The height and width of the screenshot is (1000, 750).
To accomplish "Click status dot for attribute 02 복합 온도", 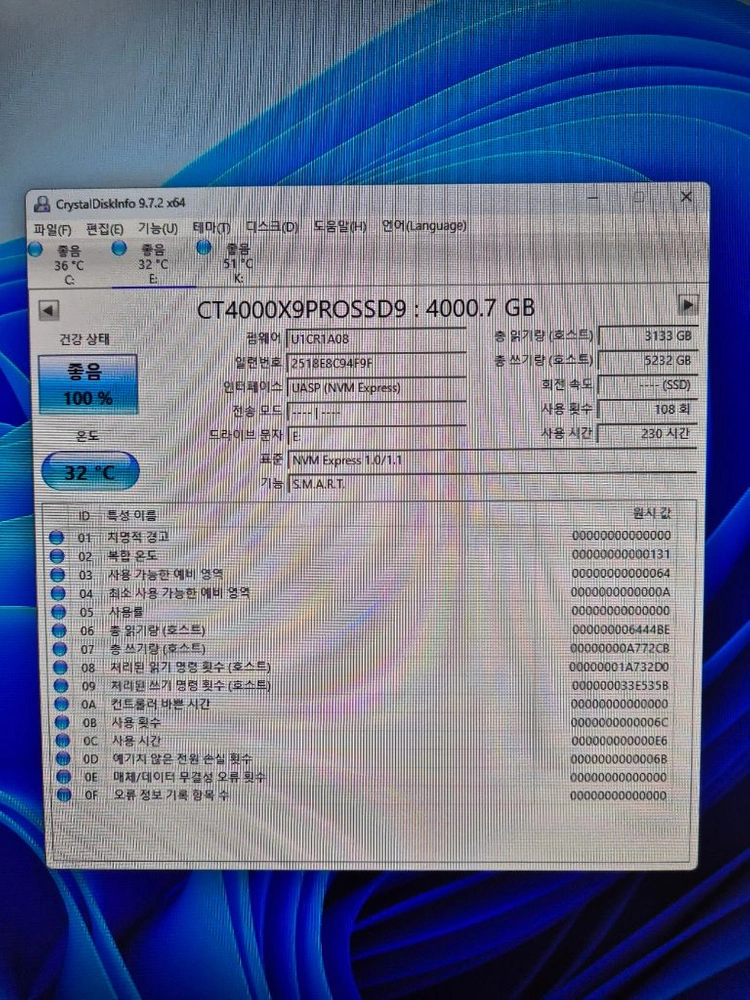I will click(57, 556).
